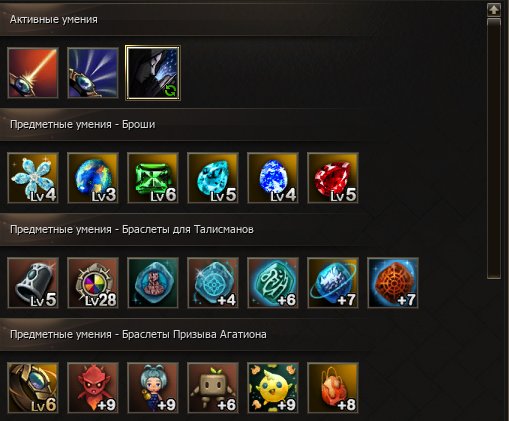Select the wooden block golem agathion +6

tap(213, 388)
